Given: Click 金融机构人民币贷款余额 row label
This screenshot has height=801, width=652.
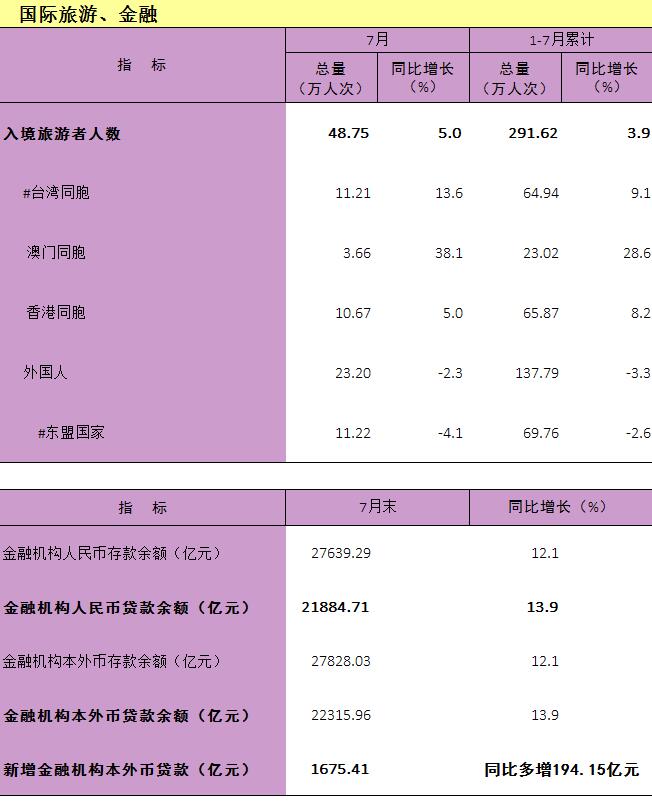Looking at the screenshot, I should pyautogui.click(x=126, y=608).
